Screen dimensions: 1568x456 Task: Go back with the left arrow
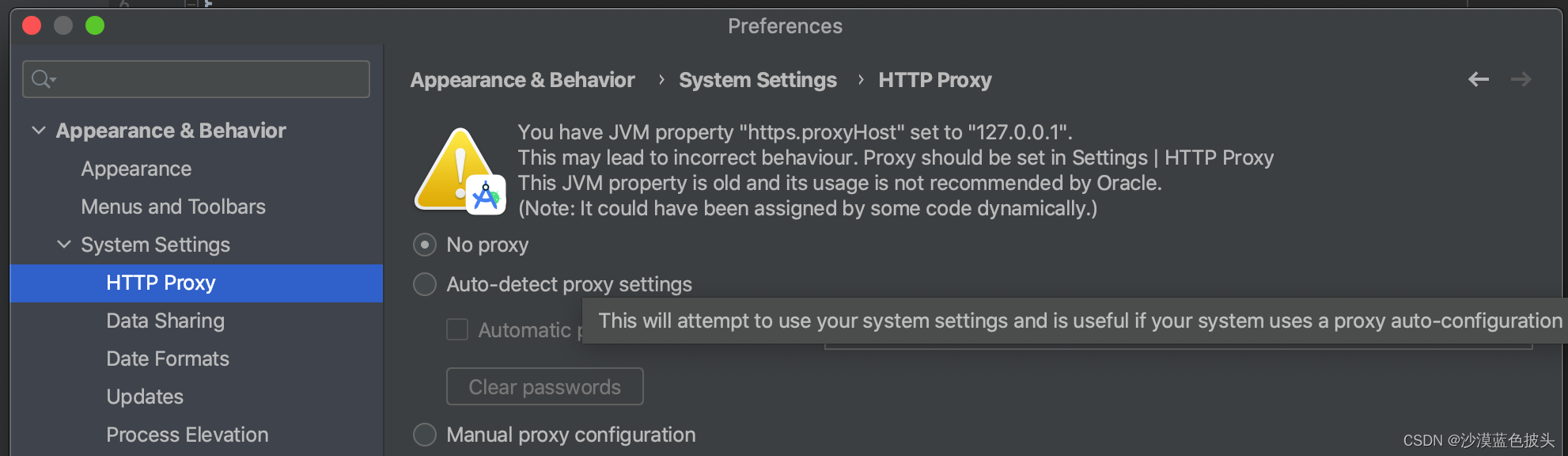1478,79
